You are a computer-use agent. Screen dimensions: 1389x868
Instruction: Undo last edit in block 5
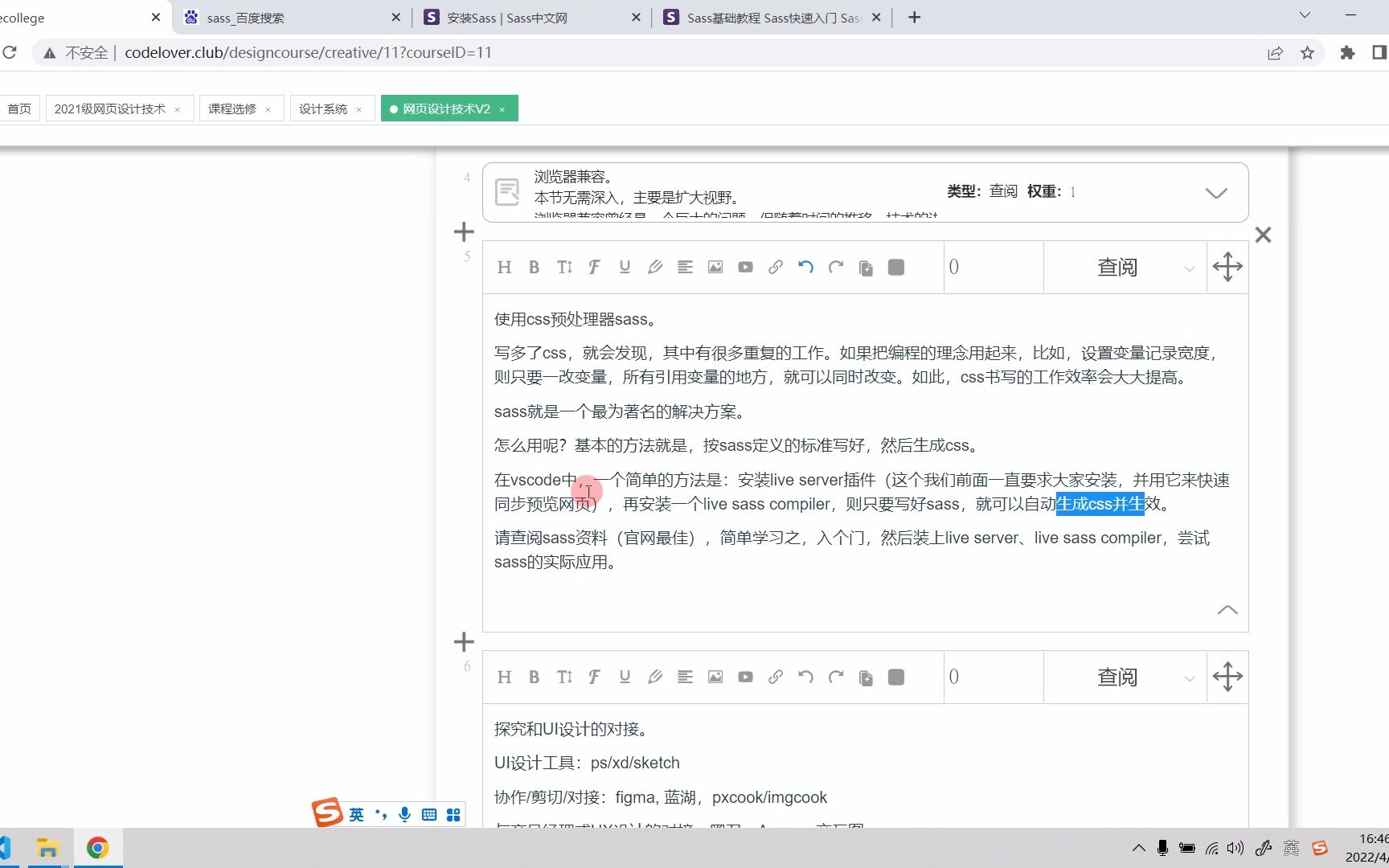[x=805, y=268]
